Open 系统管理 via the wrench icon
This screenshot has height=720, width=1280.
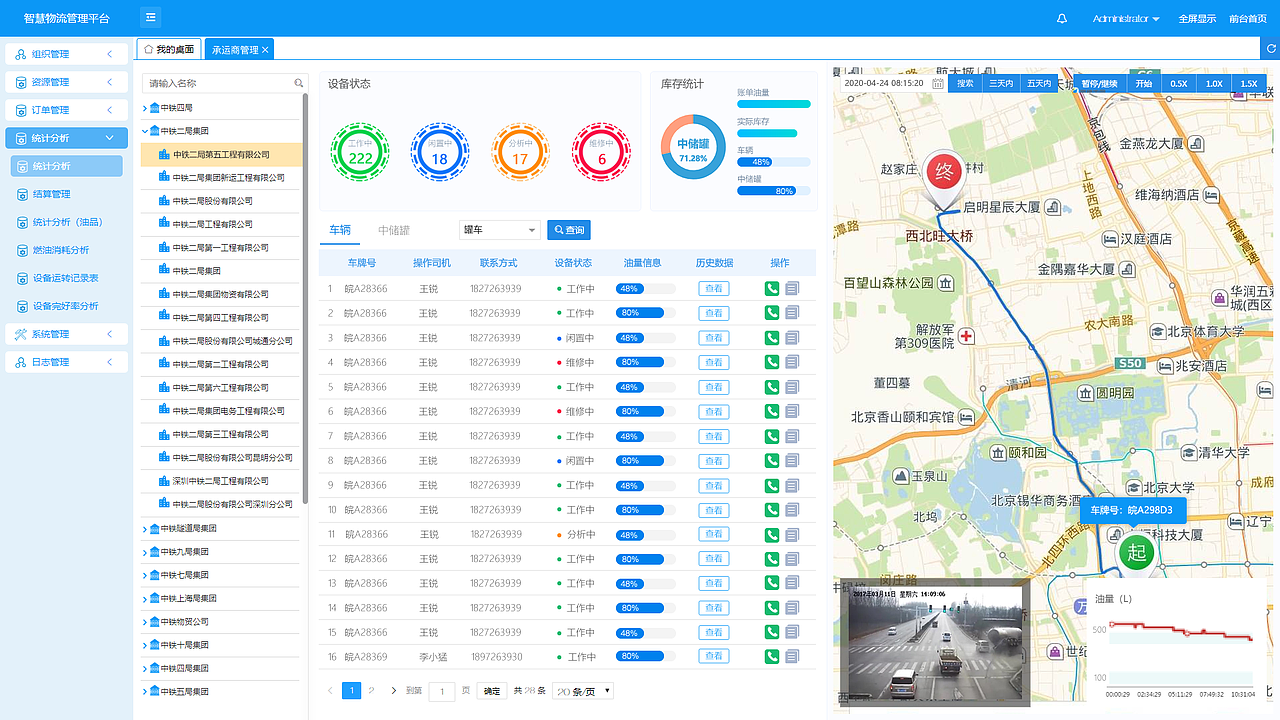point(20,334)
